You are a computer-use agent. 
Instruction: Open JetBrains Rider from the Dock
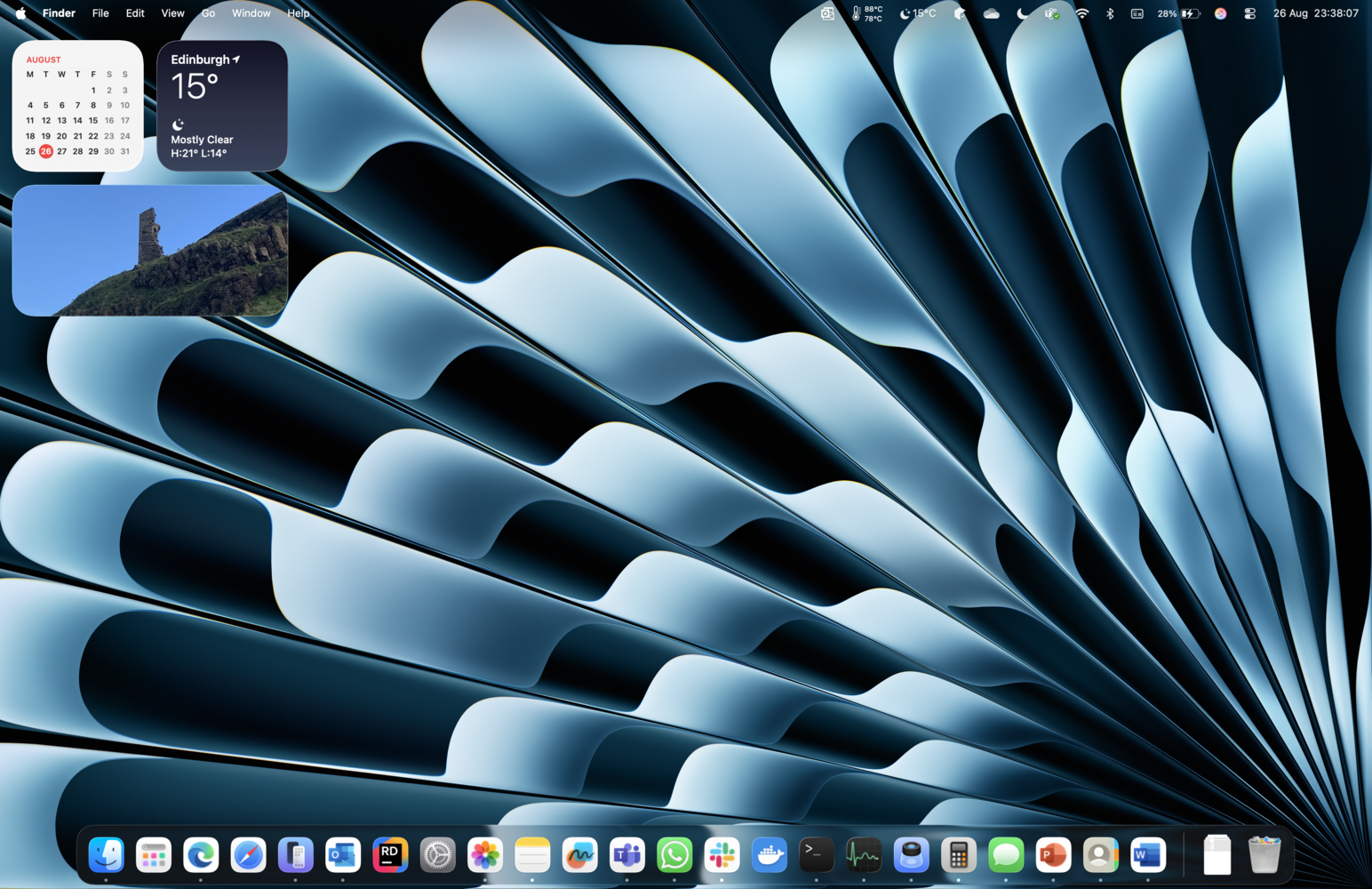[390, 855]
